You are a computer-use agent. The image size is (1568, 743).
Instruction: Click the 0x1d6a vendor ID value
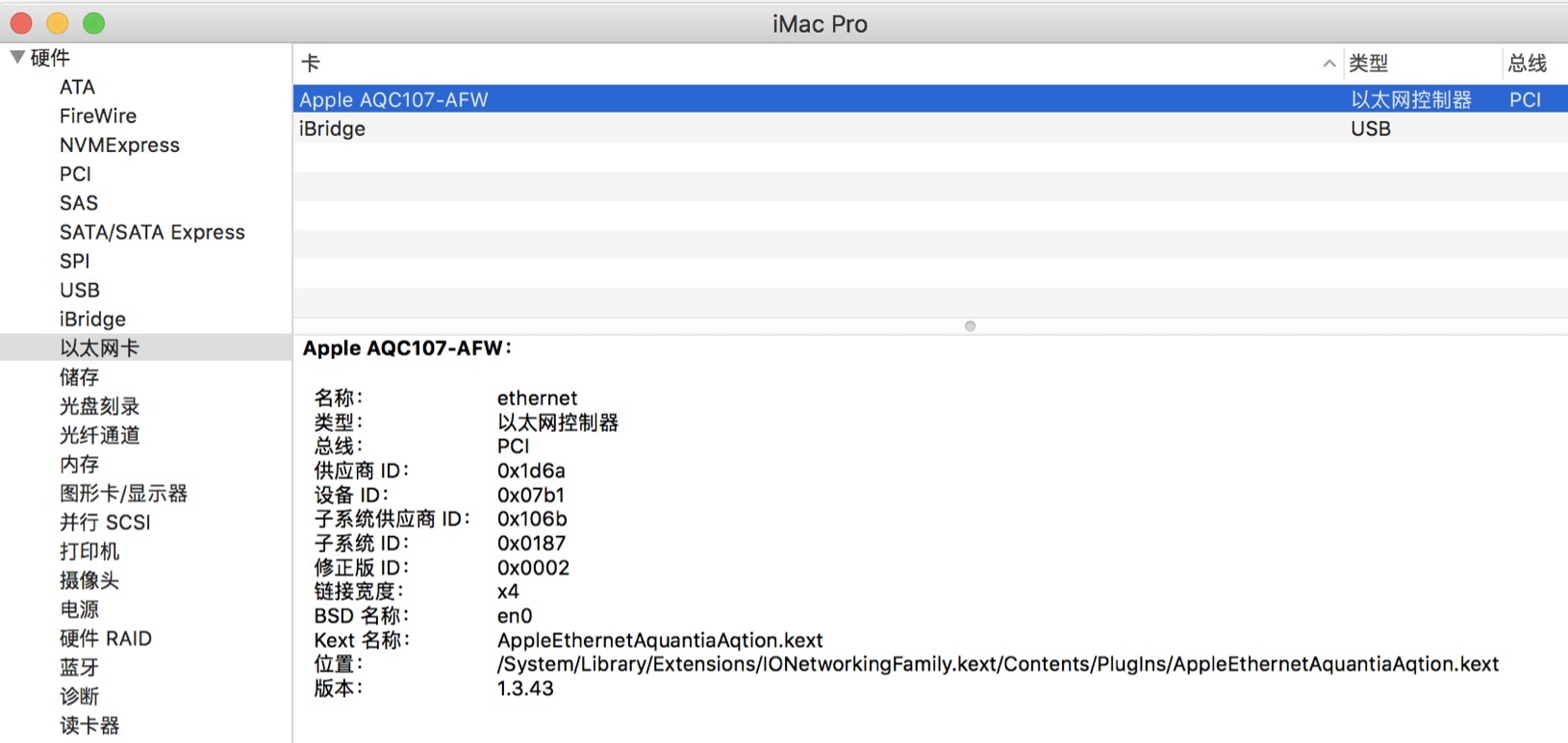(531, 471)
